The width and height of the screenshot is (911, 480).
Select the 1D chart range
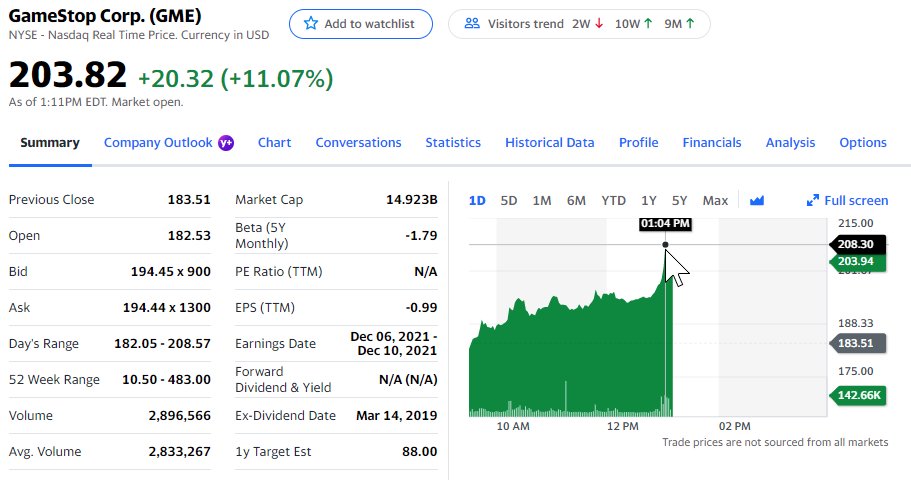pos(477,200)
